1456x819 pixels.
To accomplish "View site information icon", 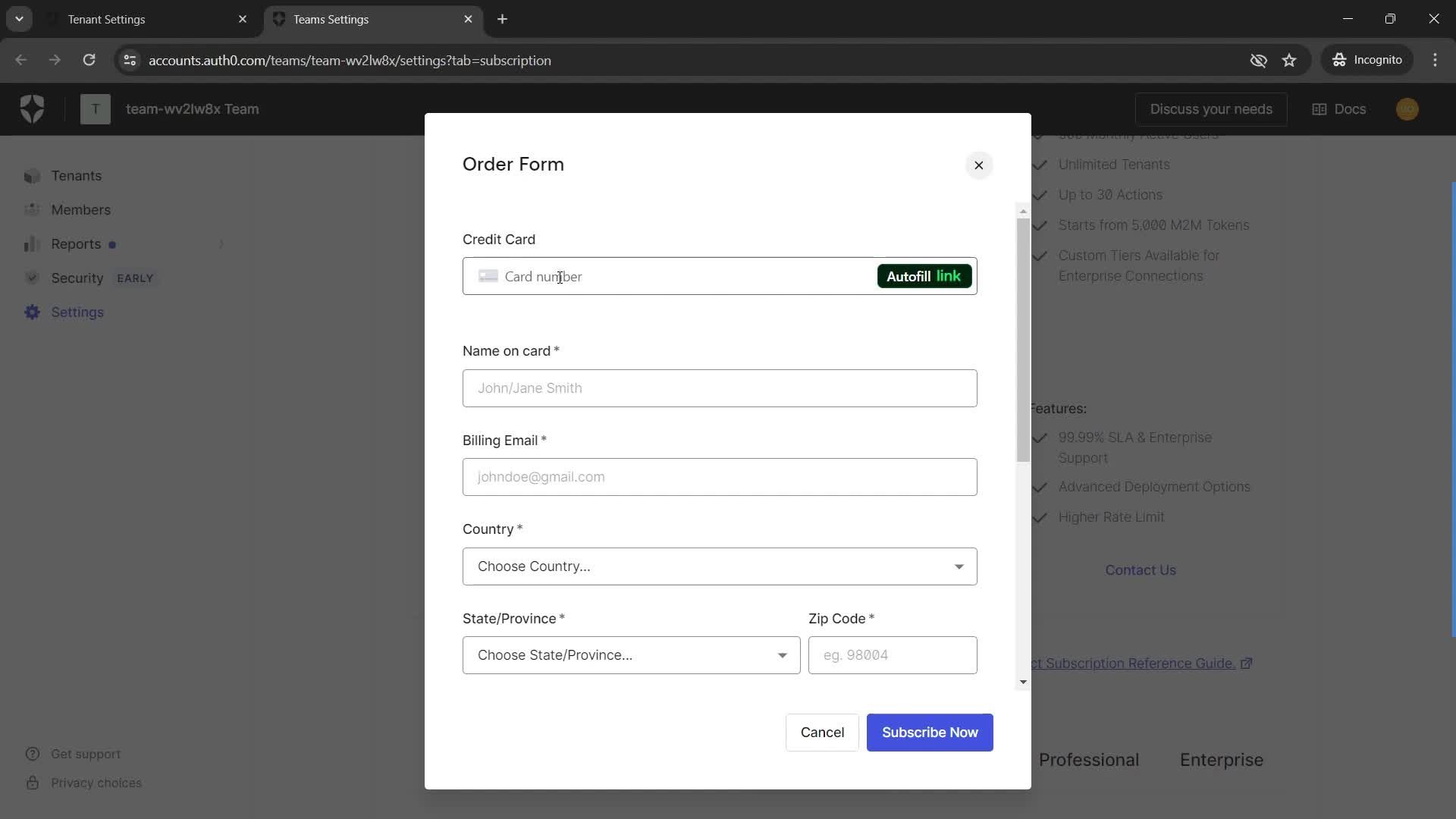I will tap(130, 60).
